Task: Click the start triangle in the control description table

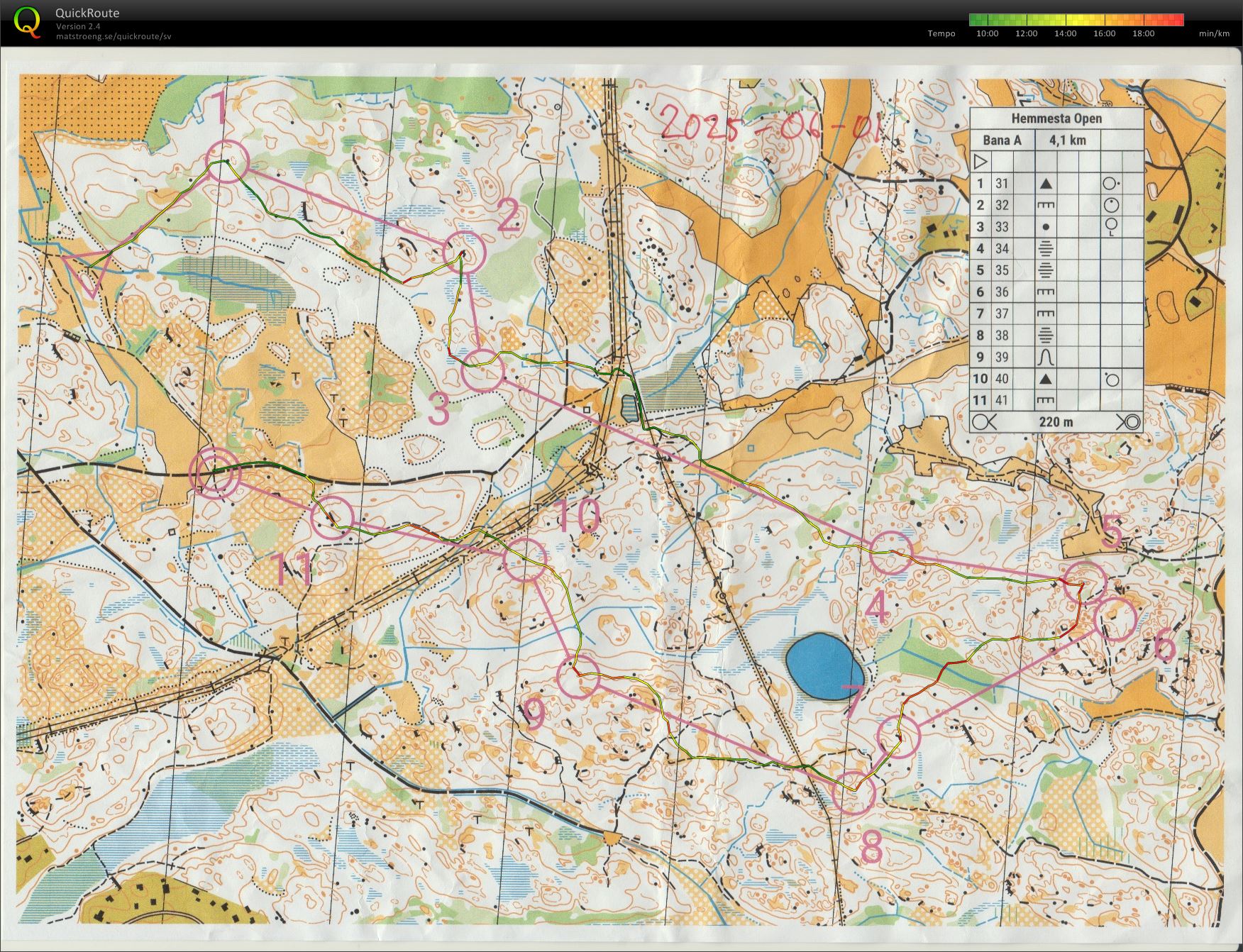Action: (980, 162)
